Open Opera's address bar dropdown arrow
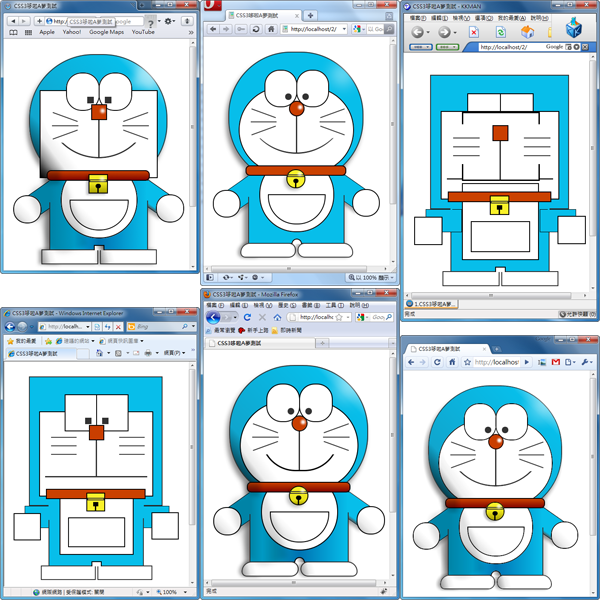Screen dimensions: 600x600 pyautogui.click(x=344, y=29)
